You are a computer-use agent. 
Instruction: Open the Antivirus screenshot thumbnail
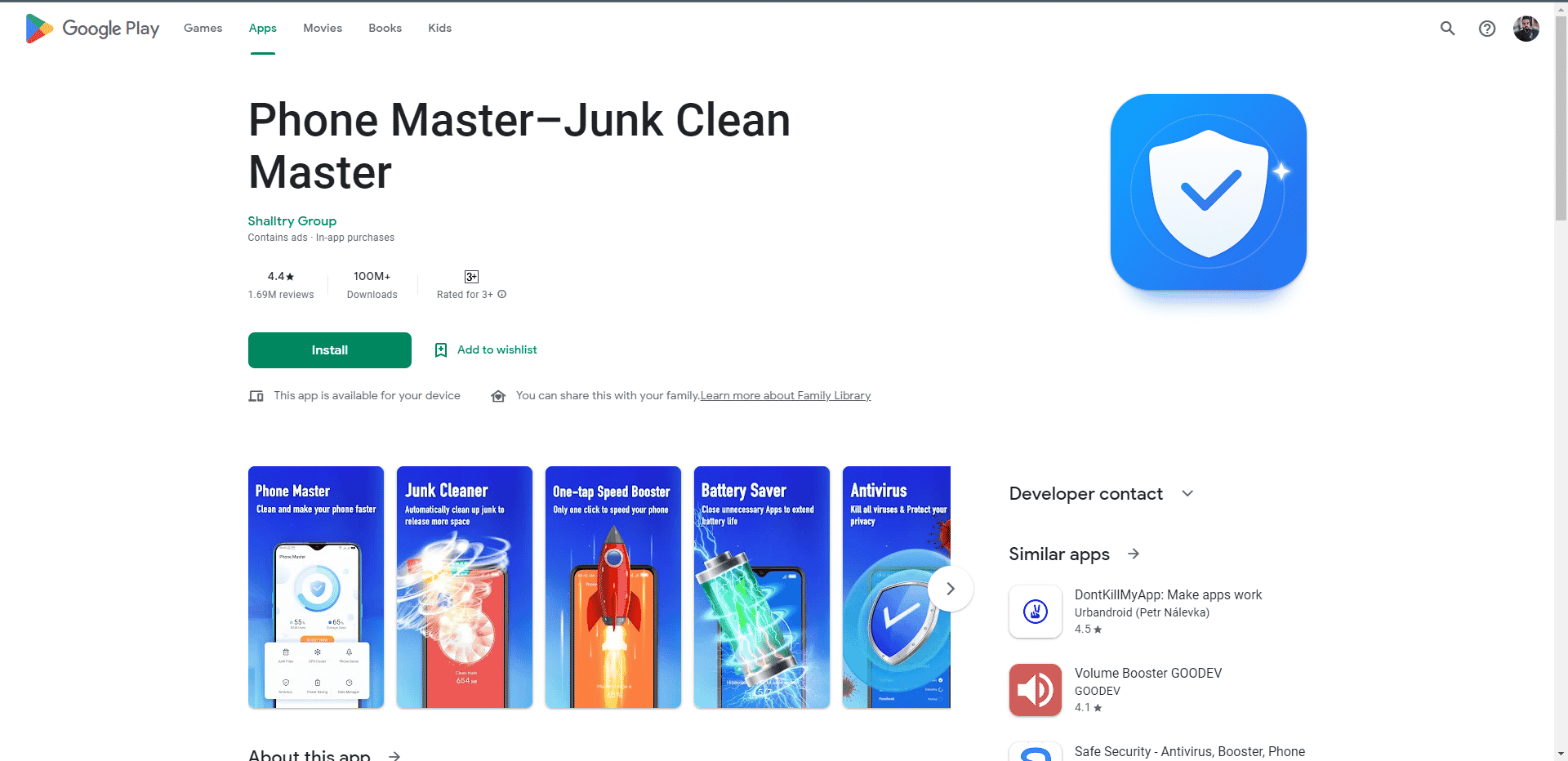point(897,587)
